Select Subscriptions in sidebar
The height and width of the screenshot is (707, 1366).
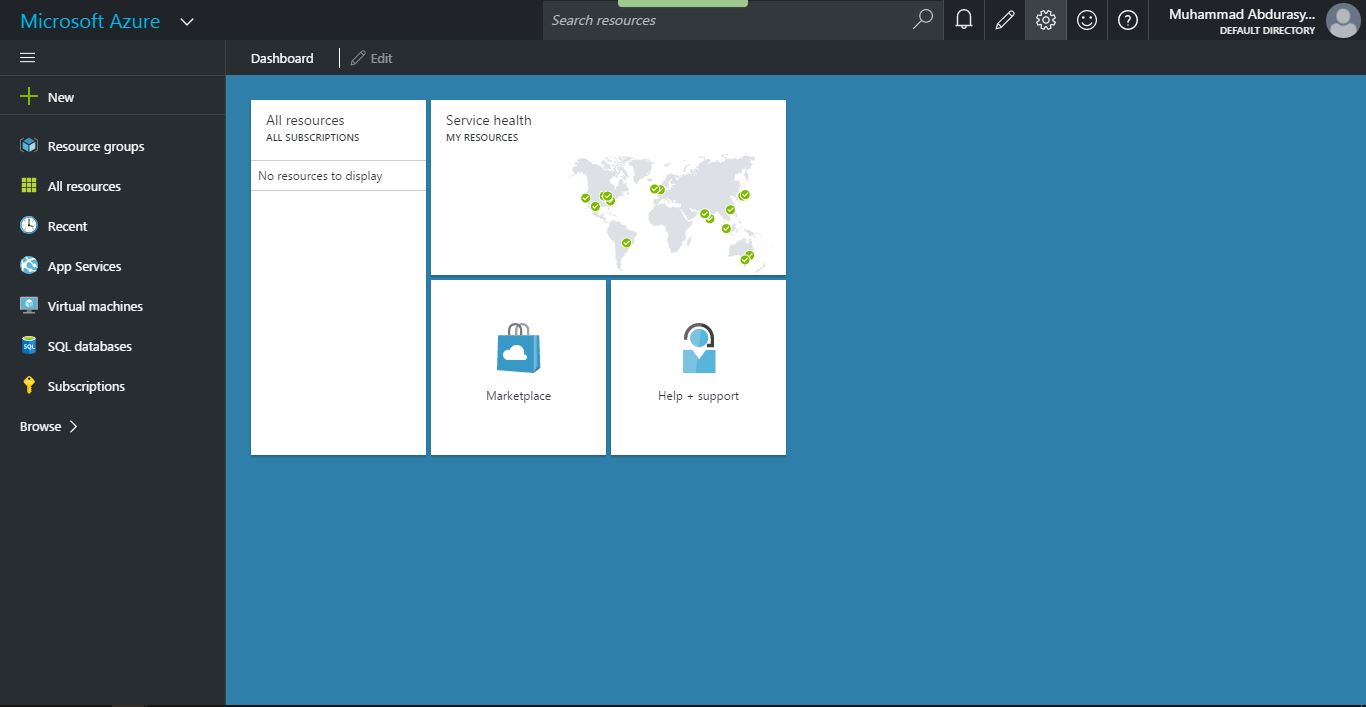[x=86, y=386]
